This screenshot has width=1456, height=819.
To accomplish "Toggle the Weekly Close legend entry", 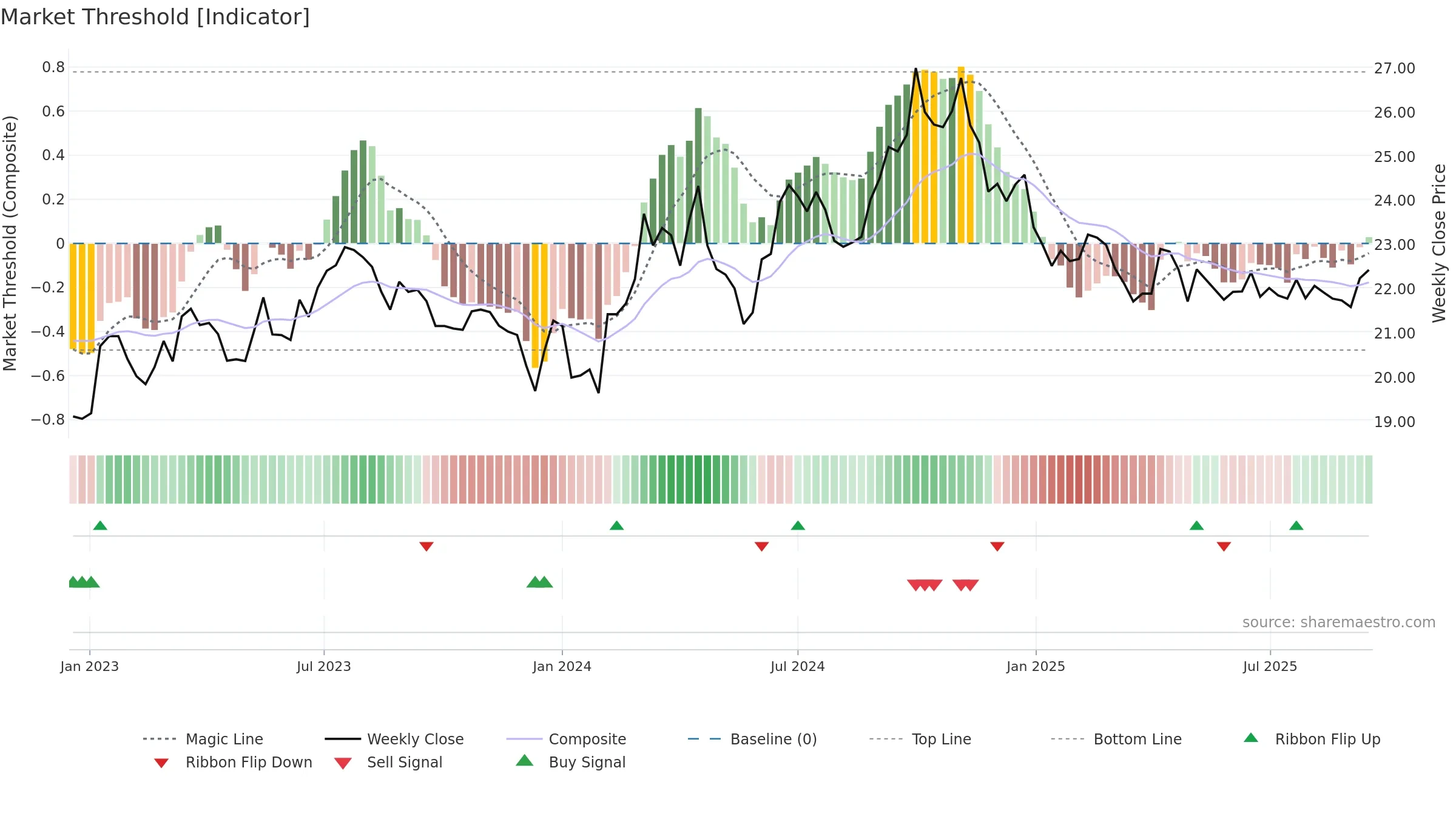I will (394, 739).
